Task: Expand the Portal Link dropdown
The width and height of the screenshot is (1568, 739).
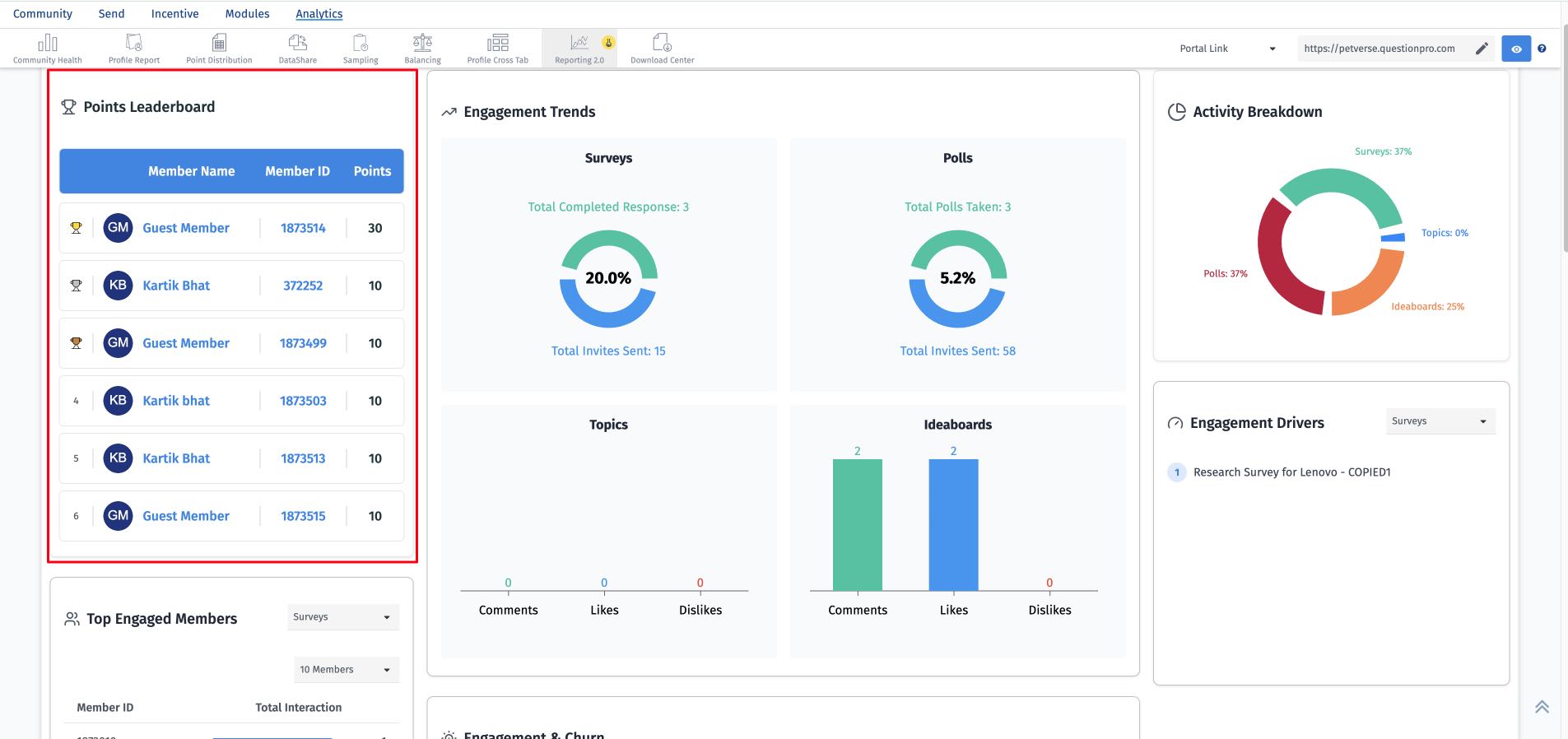Action: click(x=1227, y=49)
